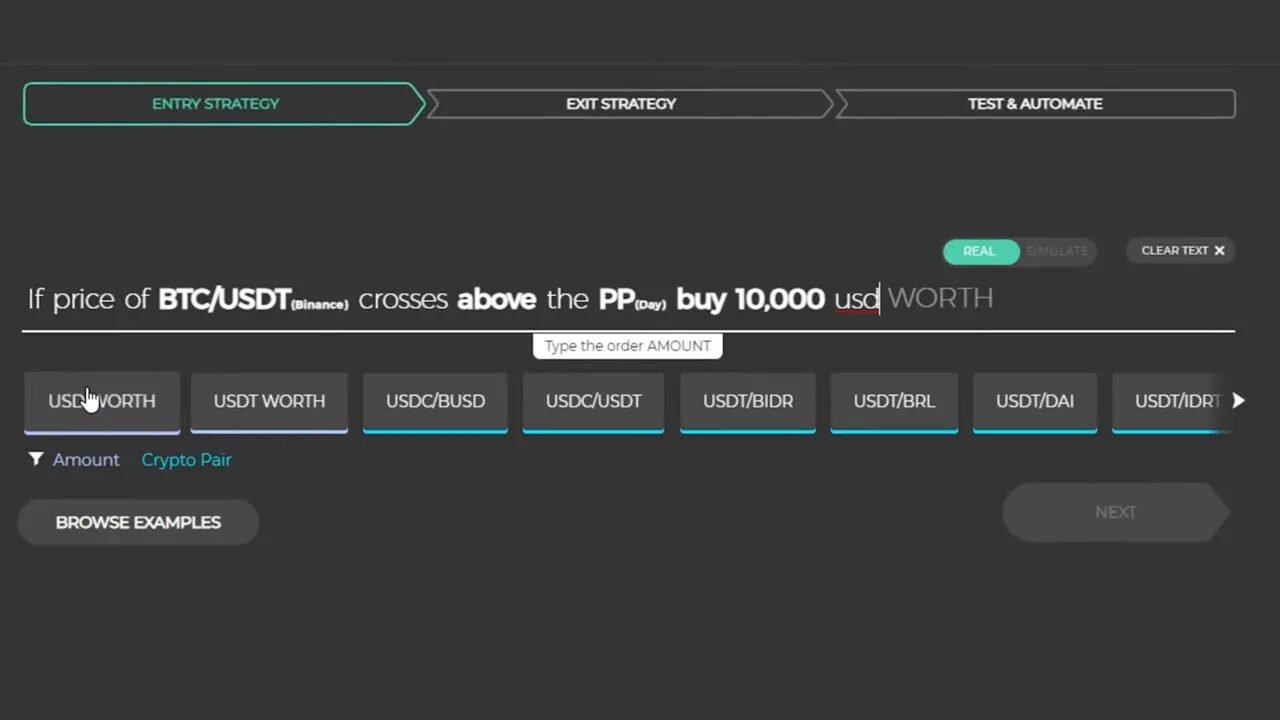Image resolution: width=1280 pixels, height=720 pixels.
Task: Open the EXIT STRATEGY tab
Action: [621, 103]
